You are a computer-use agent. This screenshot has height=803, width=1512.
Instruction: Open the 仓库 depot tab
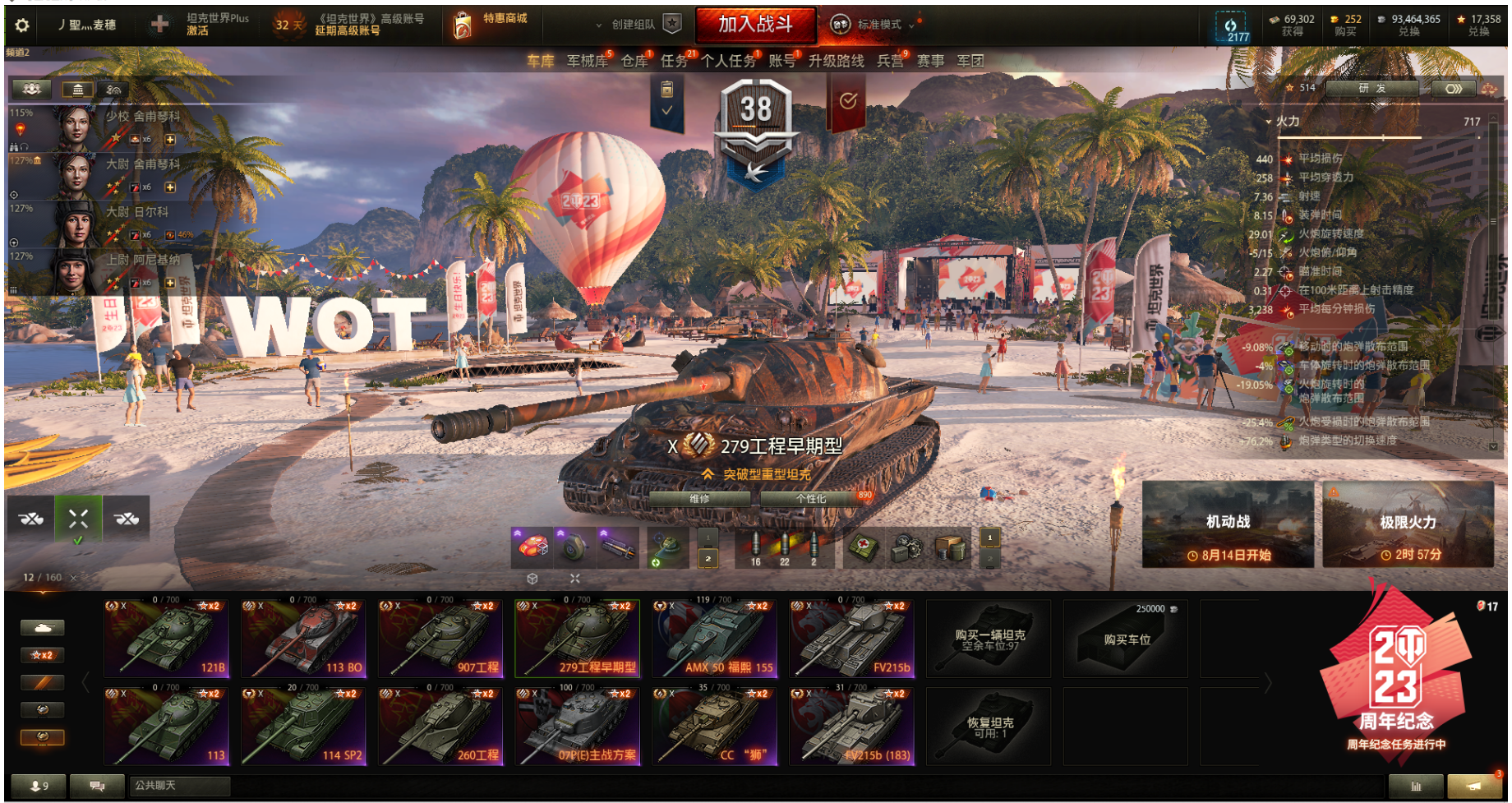click(x=634, y=61)
